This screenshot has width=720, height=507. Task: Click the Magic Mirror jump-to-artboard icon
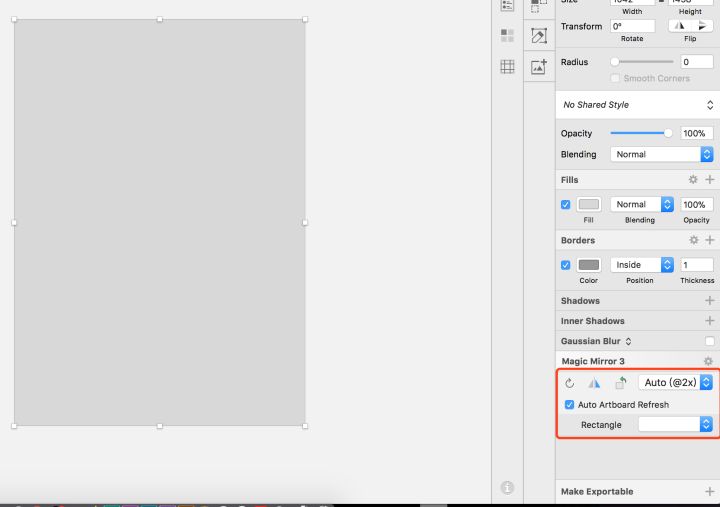[x=621, y=383]
